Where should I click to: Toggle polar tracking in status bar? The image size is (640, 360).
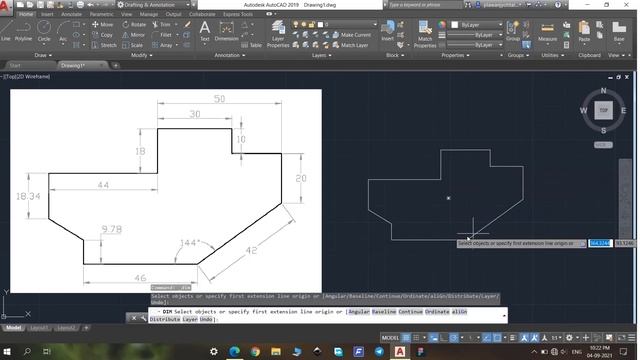[453, 338]
